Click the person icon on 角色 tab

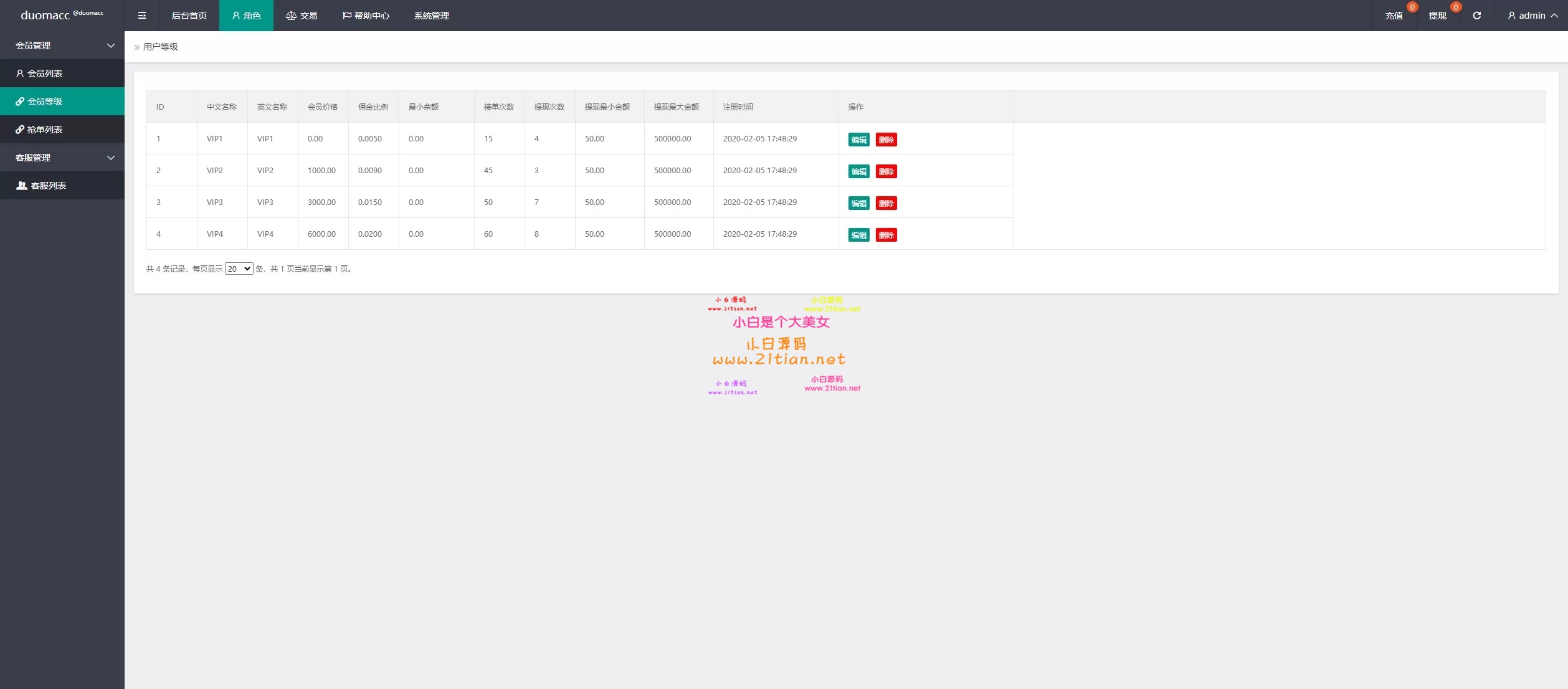[x=236, y=16]
